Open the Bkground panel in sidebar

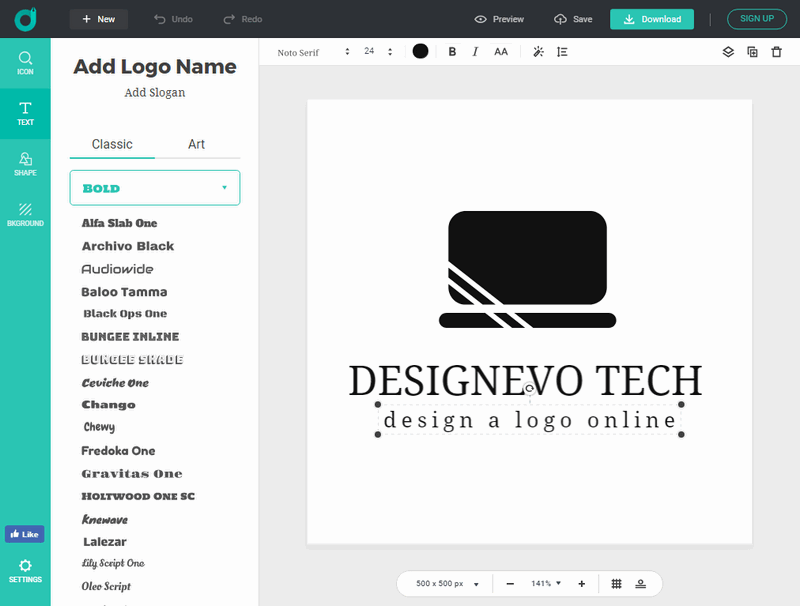coord(25,214)
